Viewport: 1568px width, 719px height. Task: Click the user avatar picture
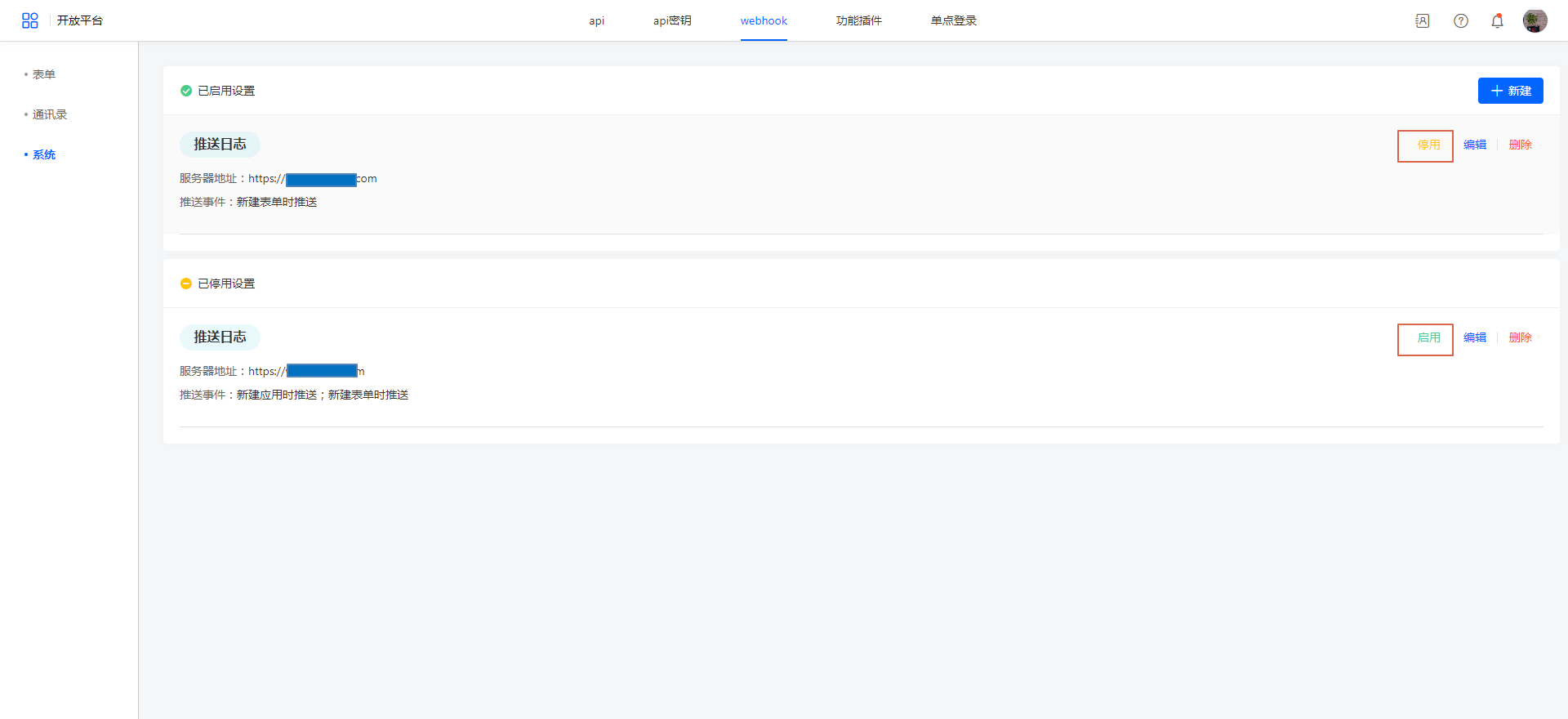pyautogui.click(x=1535, y=20)
